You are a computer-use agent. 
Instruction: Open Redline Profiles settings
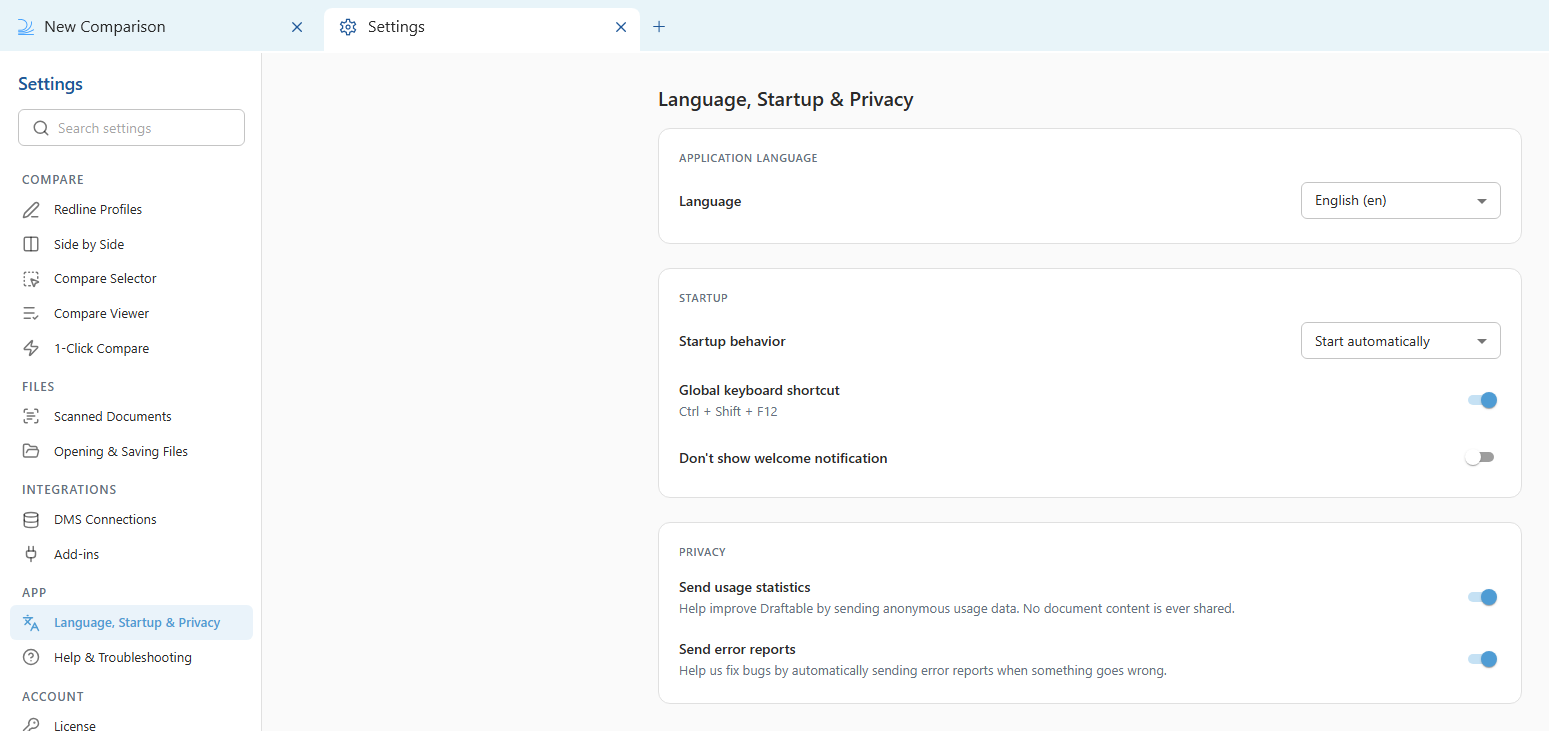click(131, 210)
